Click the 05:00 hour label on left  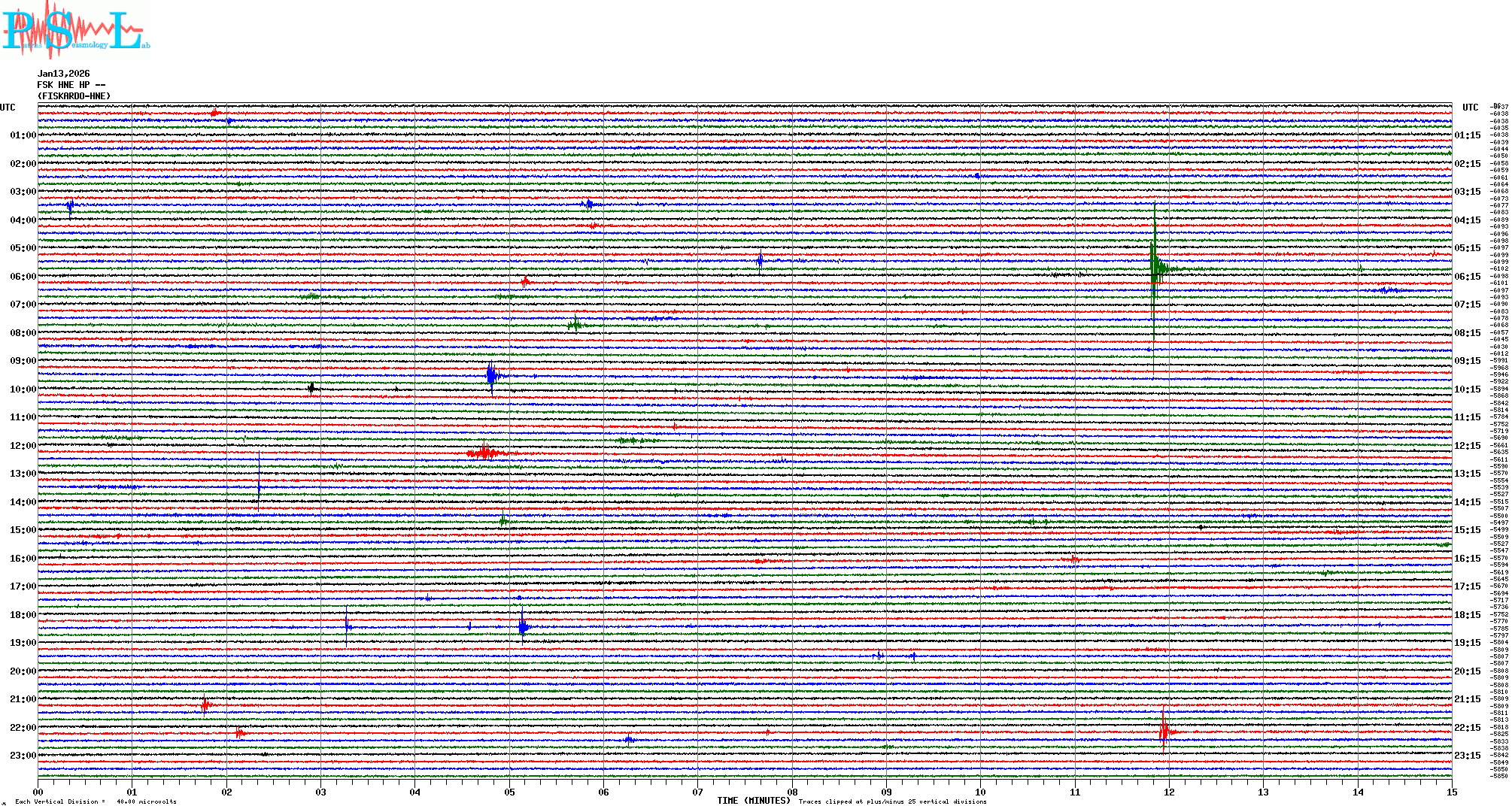(x=23, y=248)
